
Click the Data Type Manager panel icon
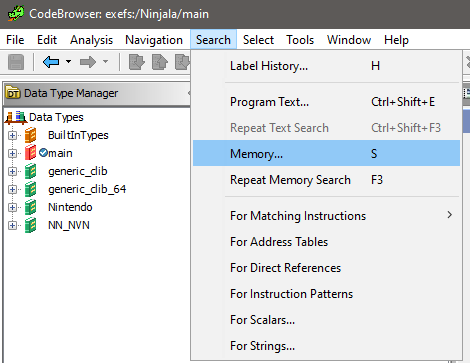(x=13, y=93)
